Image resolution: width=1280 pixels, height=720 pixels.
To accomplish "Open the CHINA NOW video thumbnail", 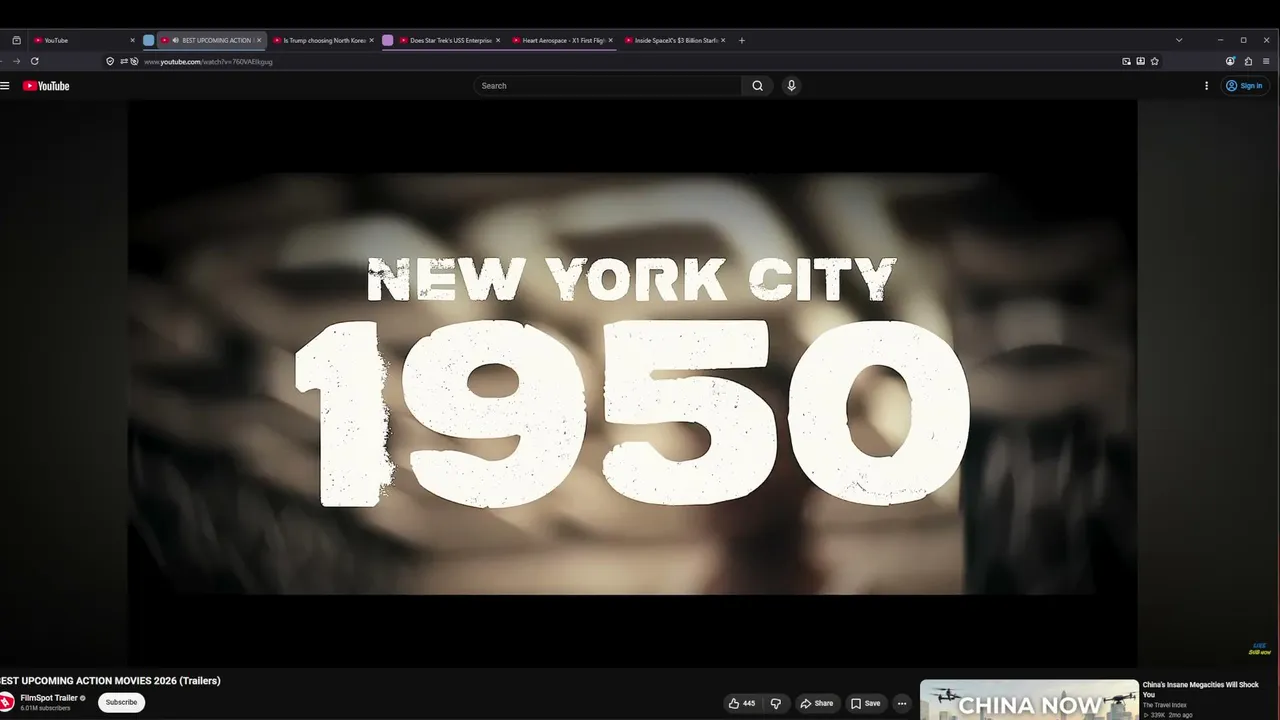I will pyautogui.click(x=1029, y=700).
